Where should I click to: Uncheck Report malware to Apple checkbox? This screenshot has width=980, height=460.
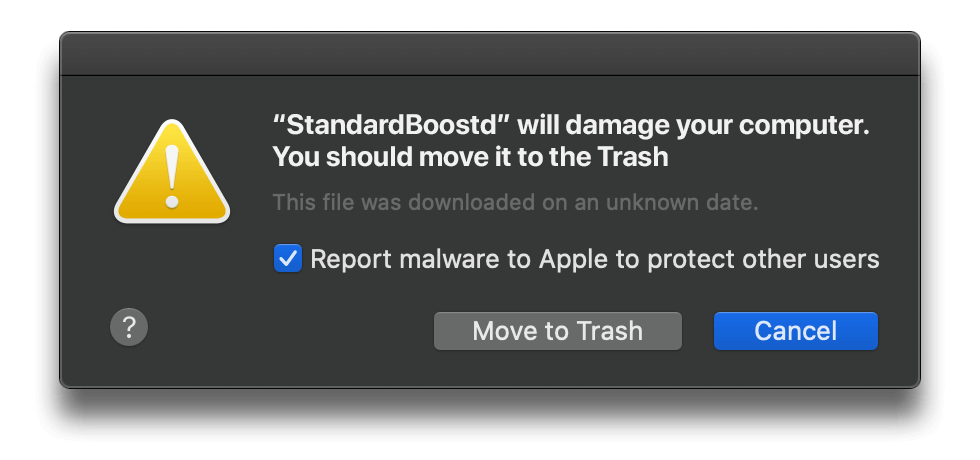[288, 259]
